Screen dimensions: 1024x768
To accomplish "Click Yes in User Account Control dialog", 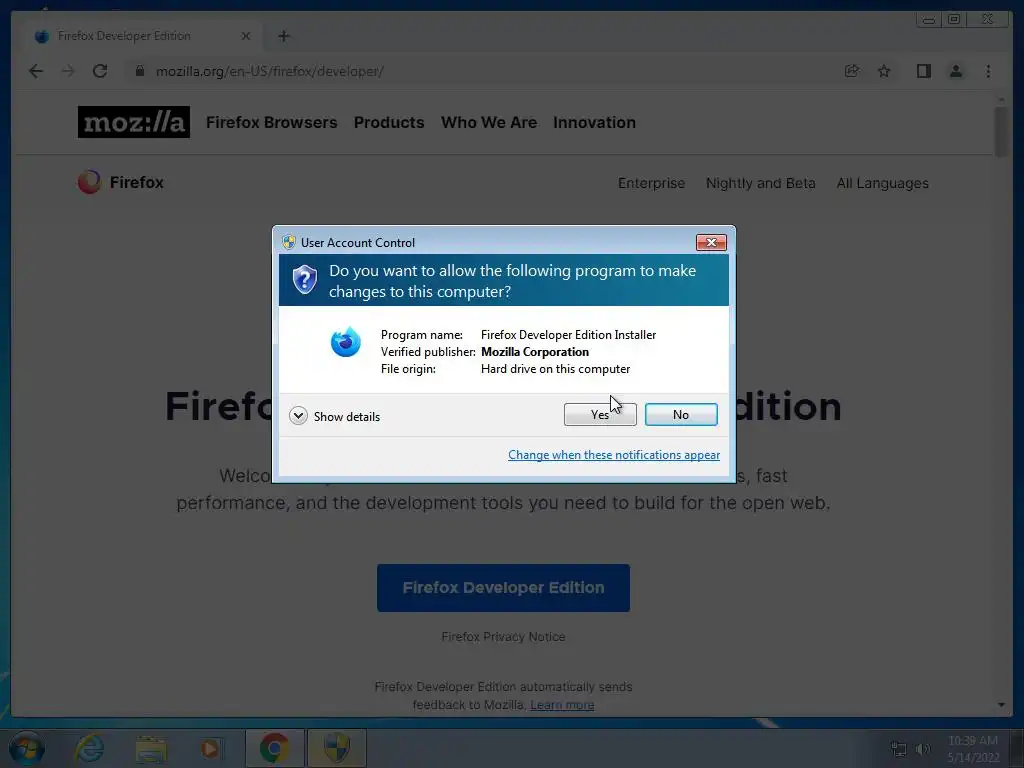I will click(600, 415).
